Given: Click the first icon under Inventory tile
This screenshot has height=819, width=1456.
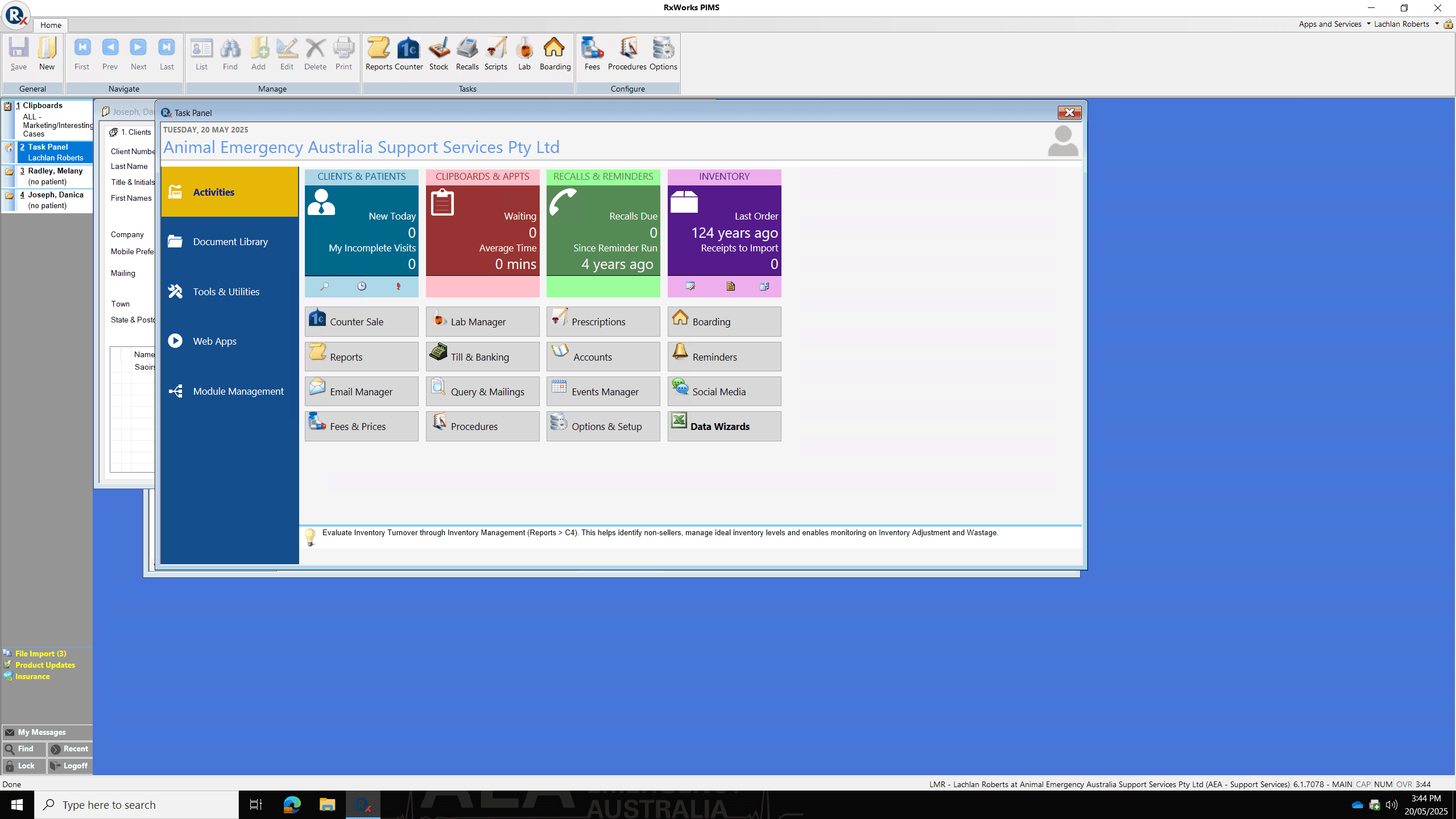Looking at the screenshot, I should (690, 286).
